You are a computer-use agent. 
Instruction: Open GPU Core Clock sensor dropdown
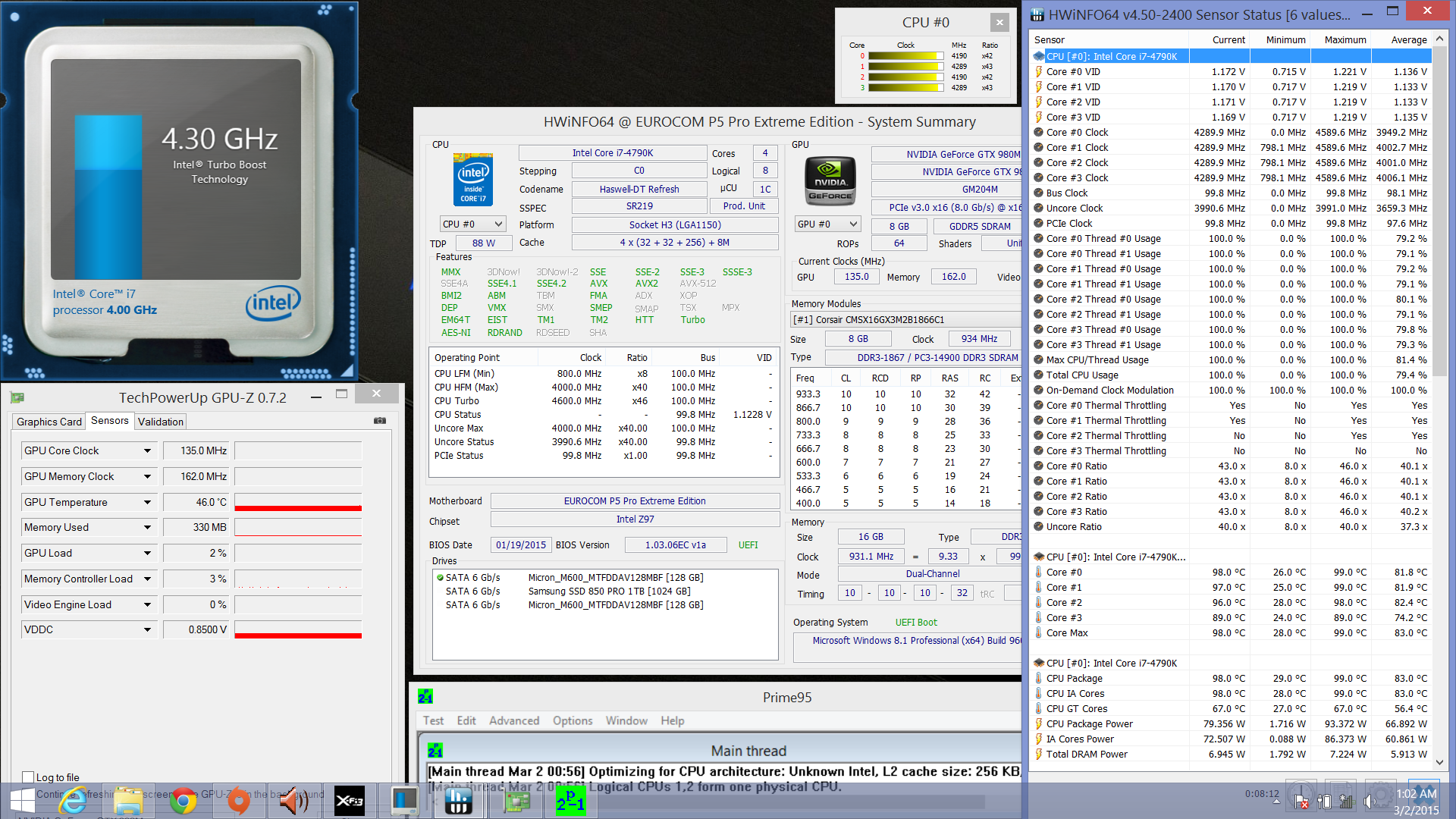pyautogui.click(x=147, y=450)
